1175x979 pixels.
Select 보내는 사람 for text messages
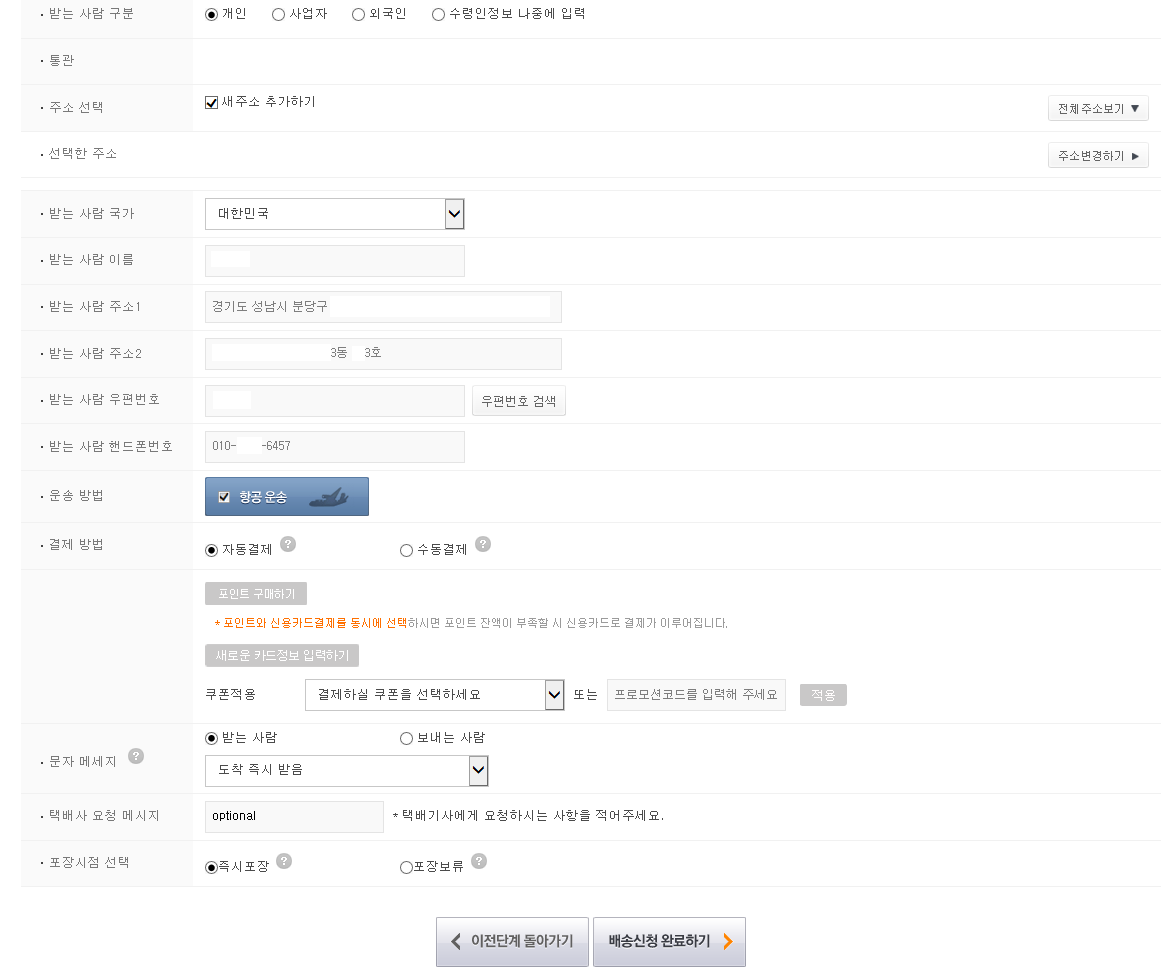(x=406, y=739)
